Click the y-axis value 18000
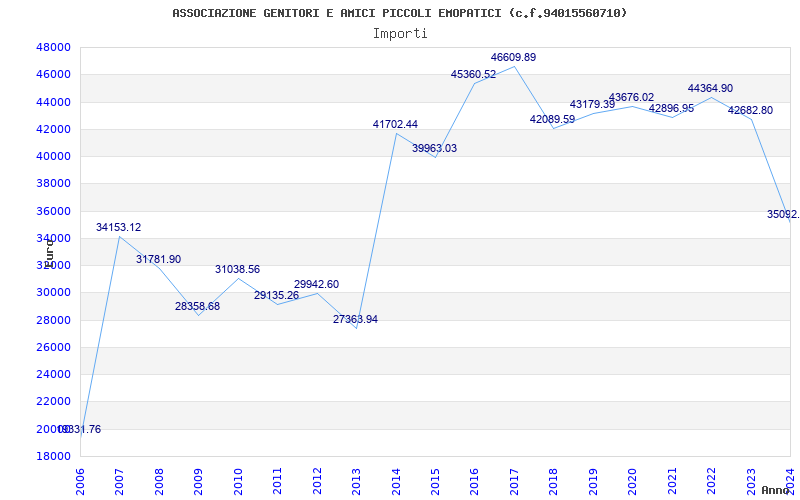The width and height of the screenshot is (800, 500). click(x=53, y=457)
